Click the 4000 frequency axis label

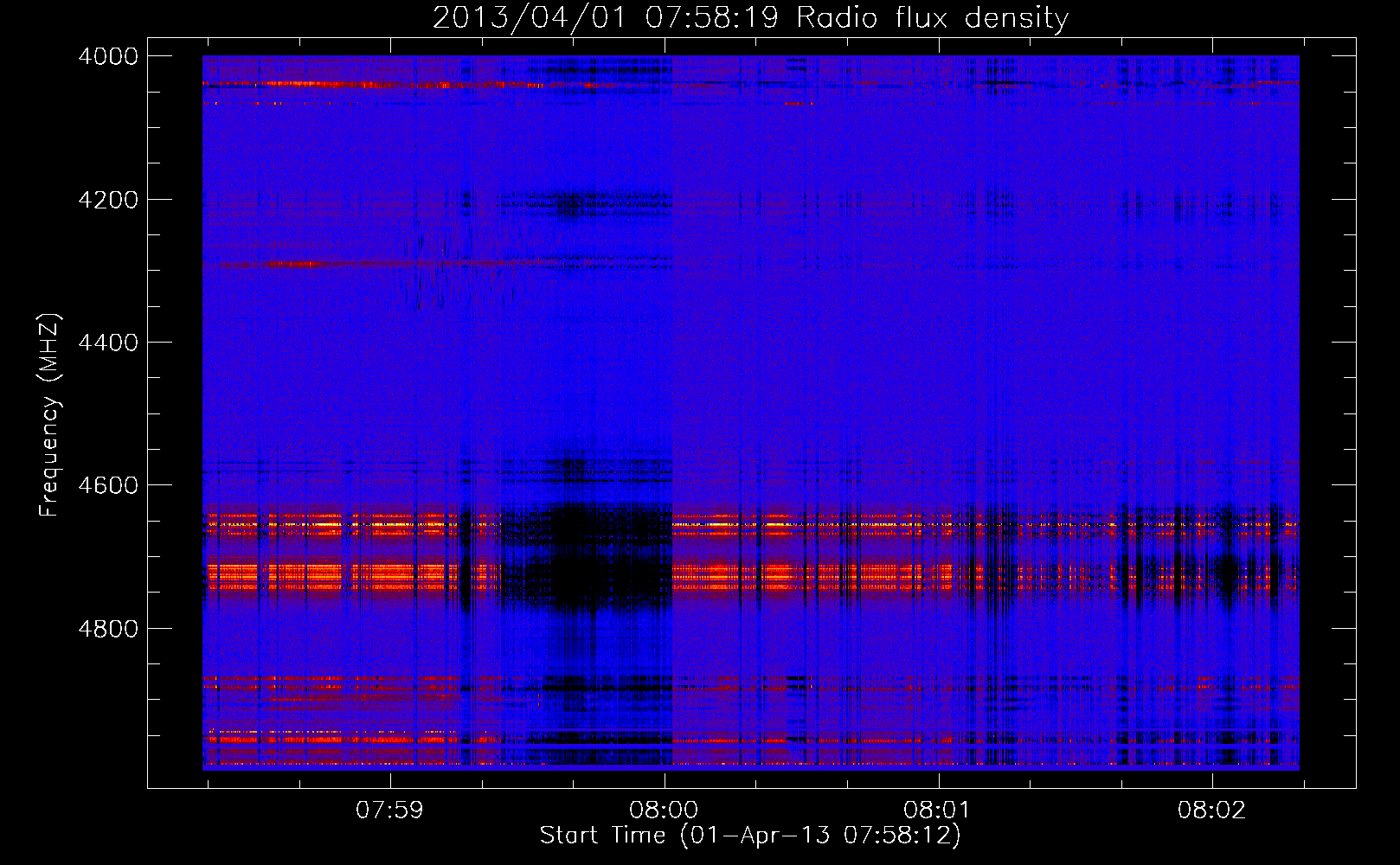tap(108, 56)
